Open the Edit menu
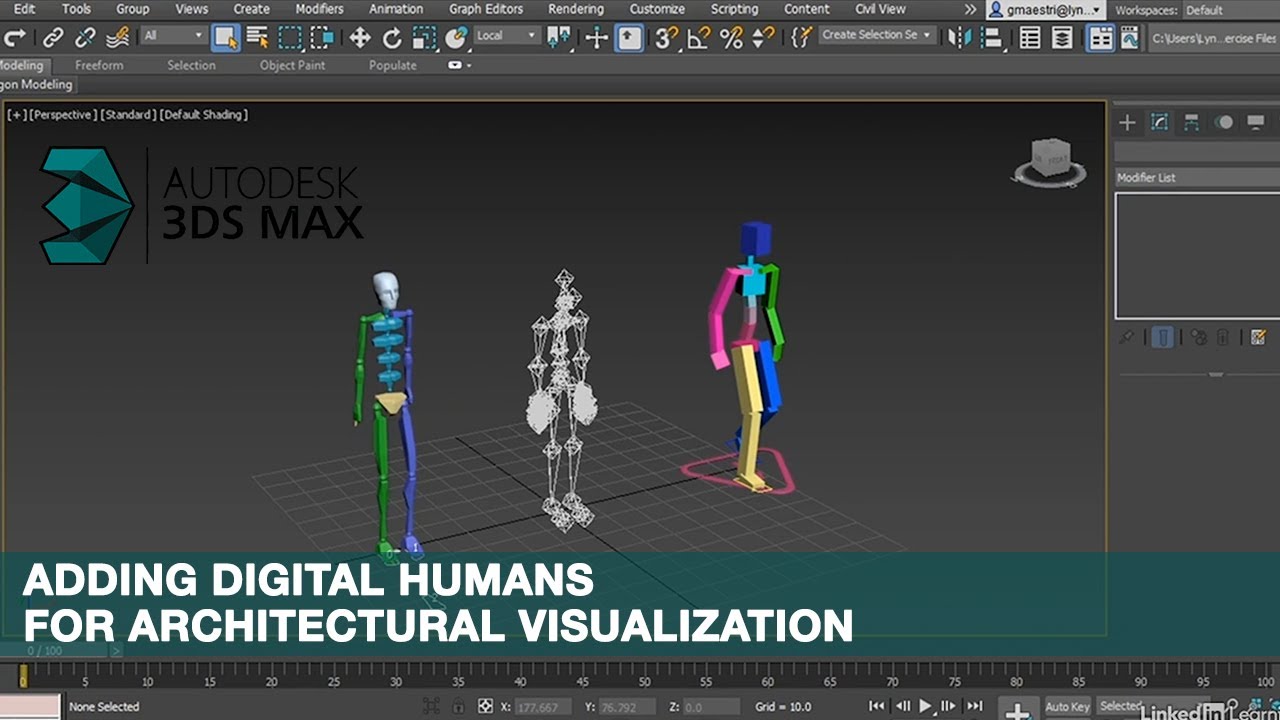Screen dimensions: 1280x720 click(x=24, y=9)
